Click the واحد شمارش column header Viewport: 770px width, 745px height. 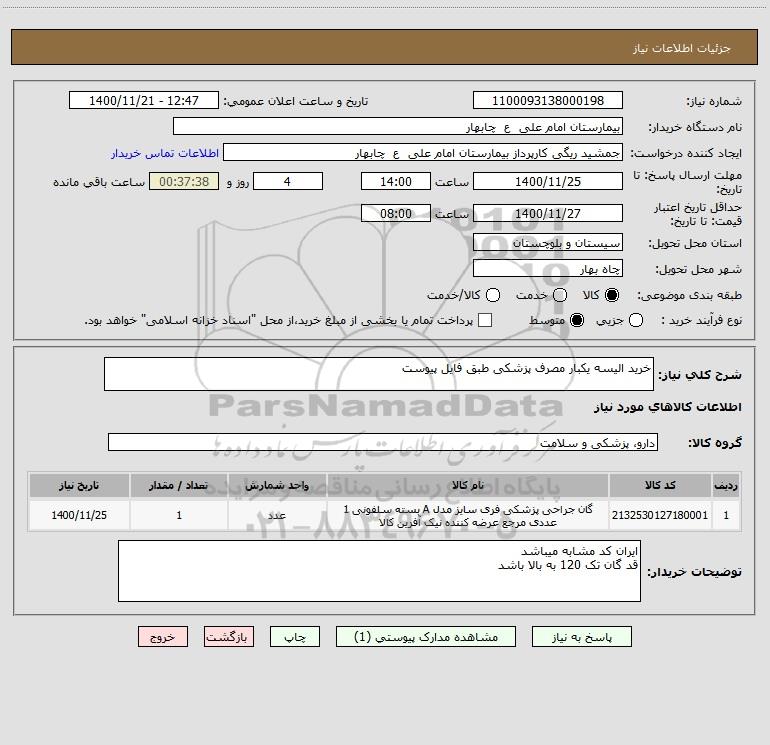pos(277,485)
